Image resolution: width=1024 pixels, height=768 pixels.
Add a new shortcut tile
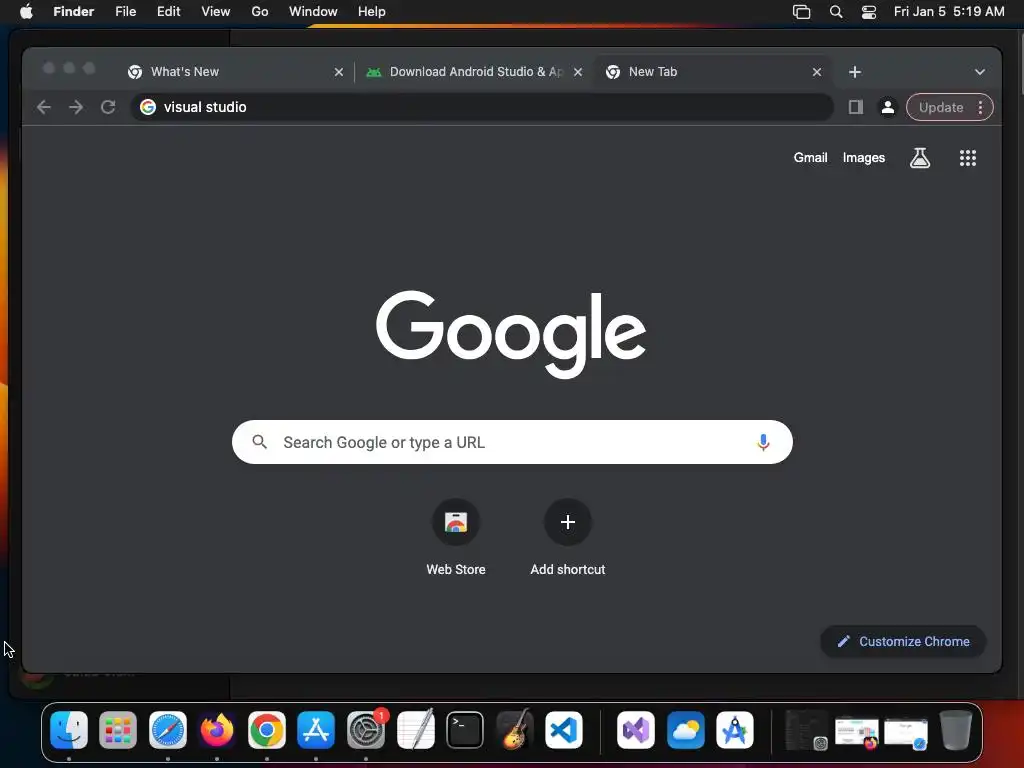coord(568,537)
